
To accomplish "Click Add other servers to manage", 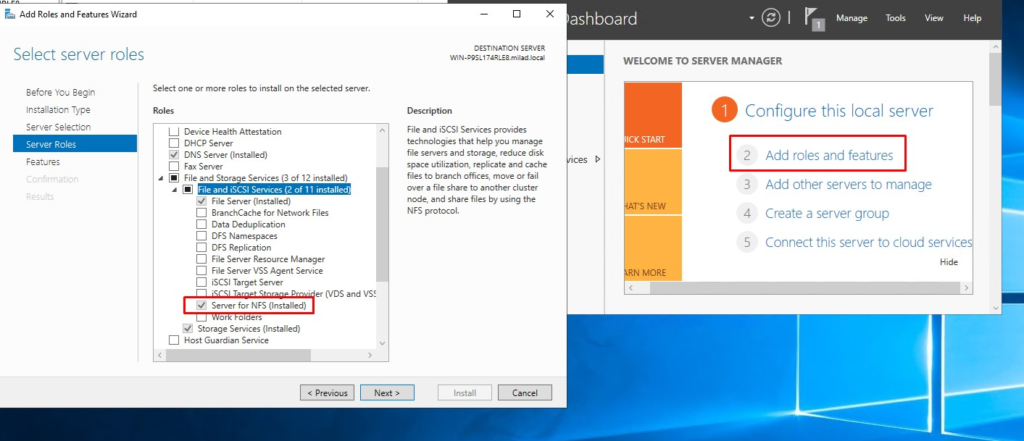I will 848,184.
